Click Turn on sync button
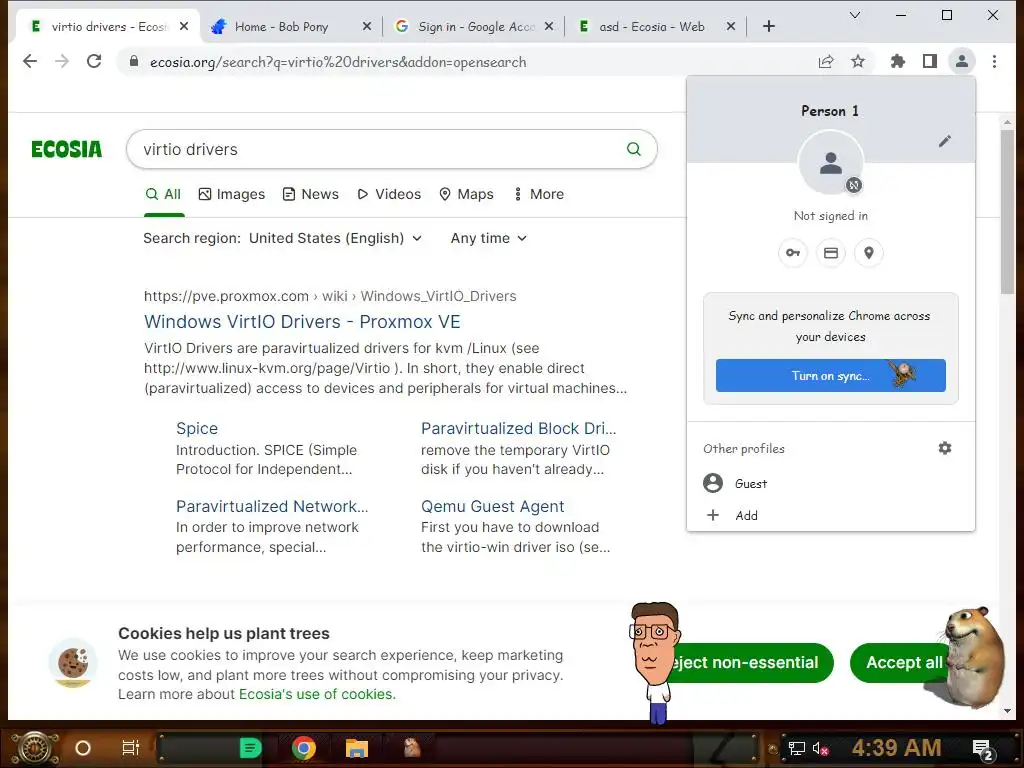1024x768 pixels. coord(830,376)
